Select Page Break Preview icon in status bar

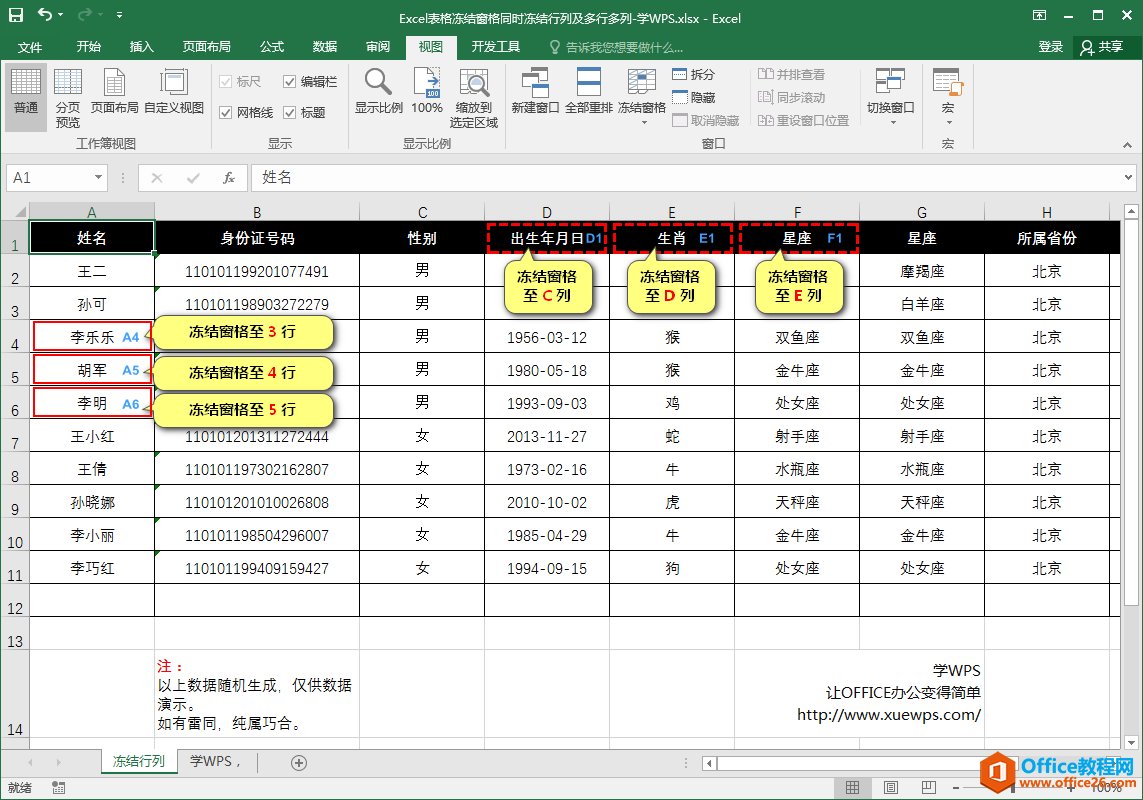929,788
